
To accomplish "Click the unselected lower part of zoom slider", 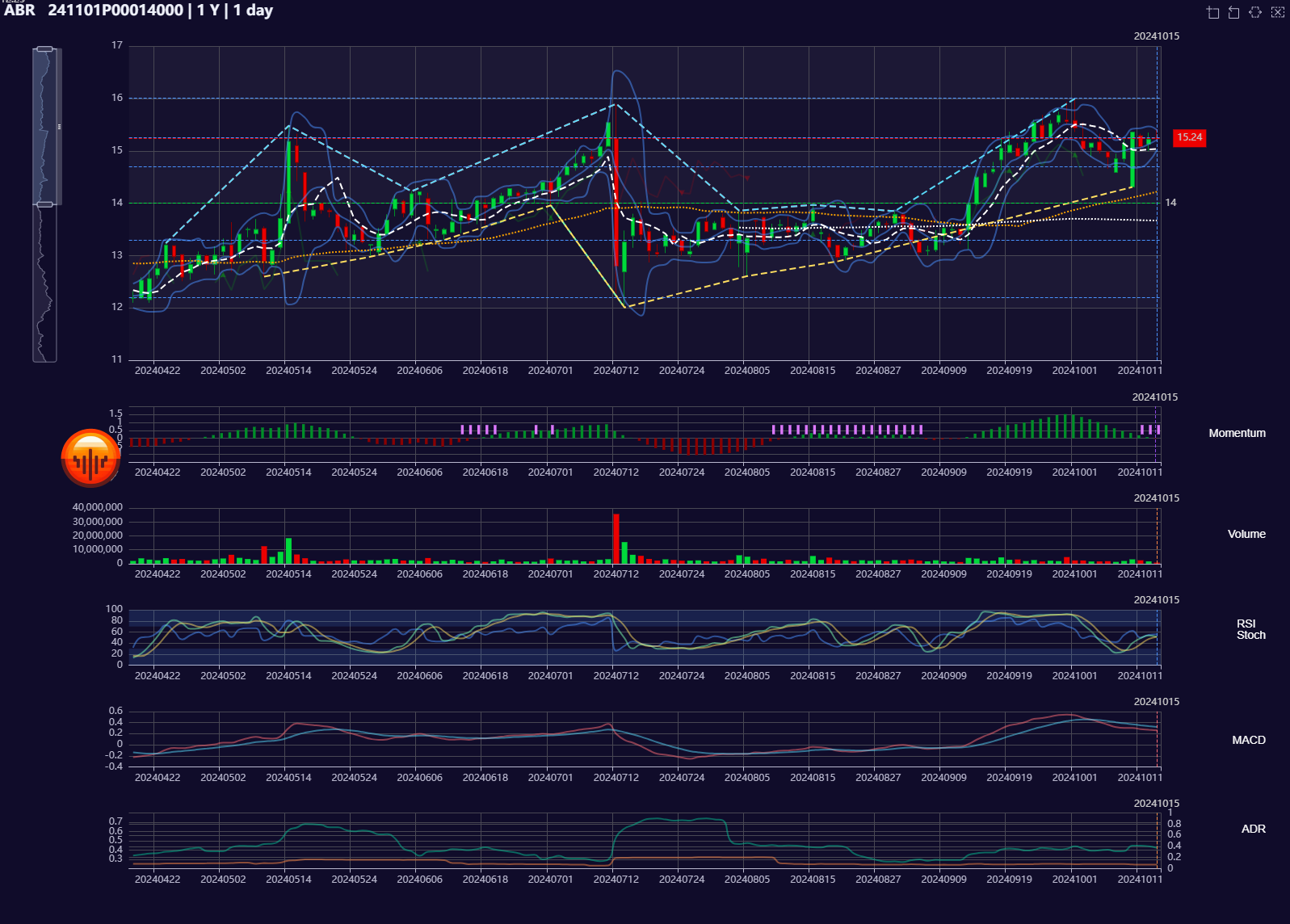I will tap(45, 283).
